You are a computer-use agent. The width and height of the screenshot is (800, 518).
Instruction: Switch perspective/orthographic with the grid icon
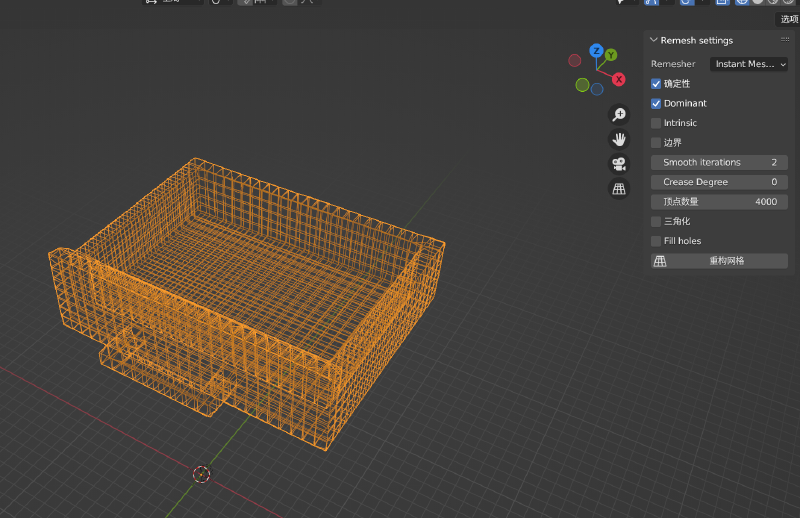pos(619,188)
